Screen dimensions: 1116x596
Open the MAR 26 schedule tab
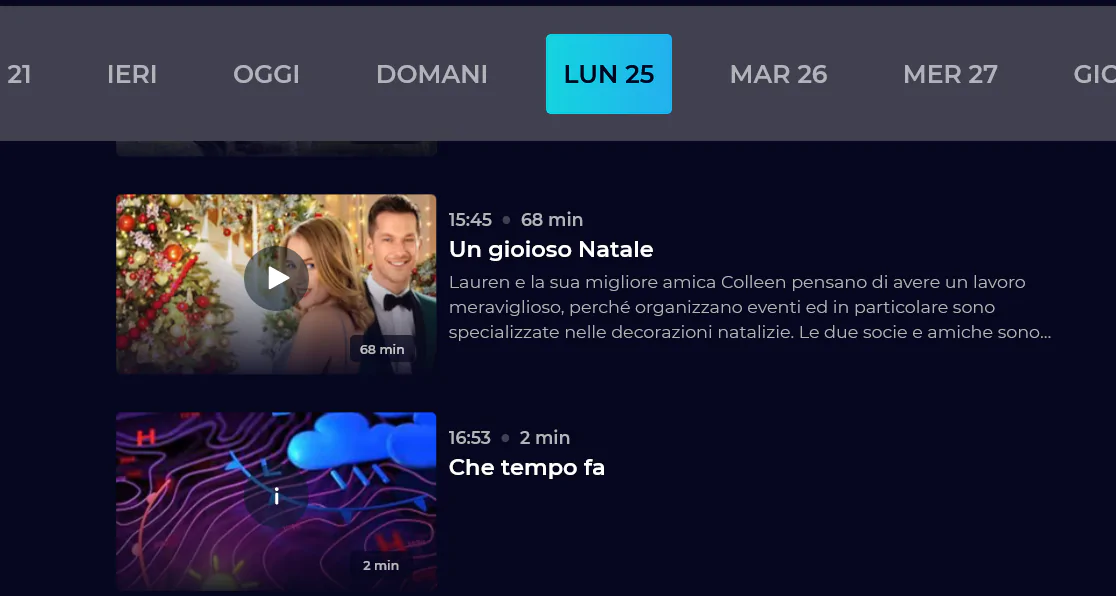click(x=779, y=74)
